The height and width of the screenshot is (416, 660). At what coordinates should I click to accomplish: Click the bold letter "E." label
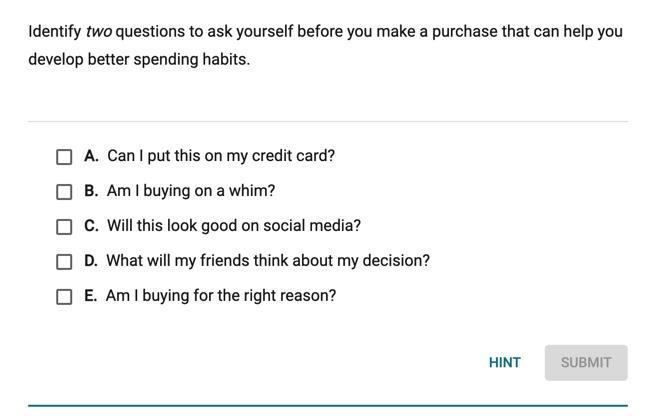(91, 296)
